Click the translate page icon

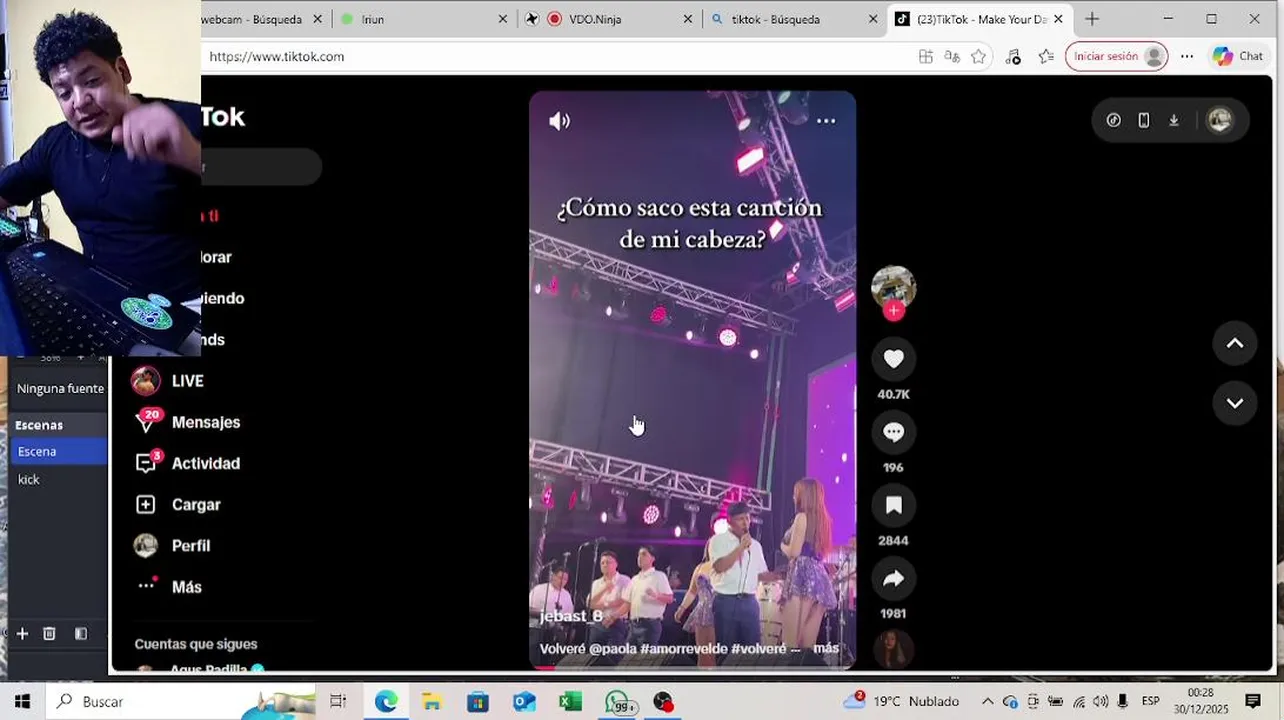pyautogui.click(x=952, y=57)
